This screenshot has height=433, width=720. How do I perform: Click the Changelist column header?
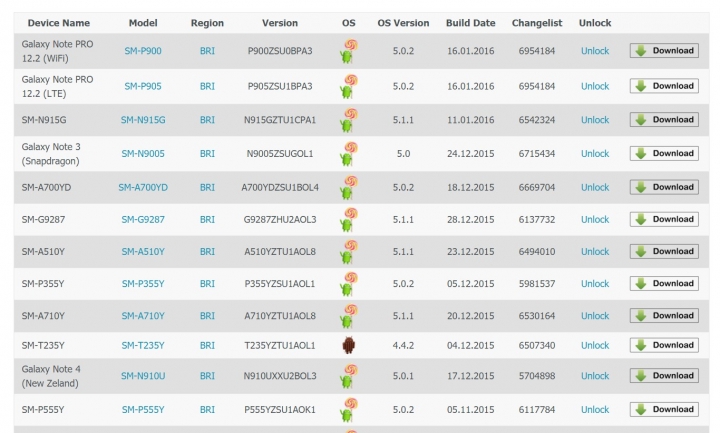point(537,23)
